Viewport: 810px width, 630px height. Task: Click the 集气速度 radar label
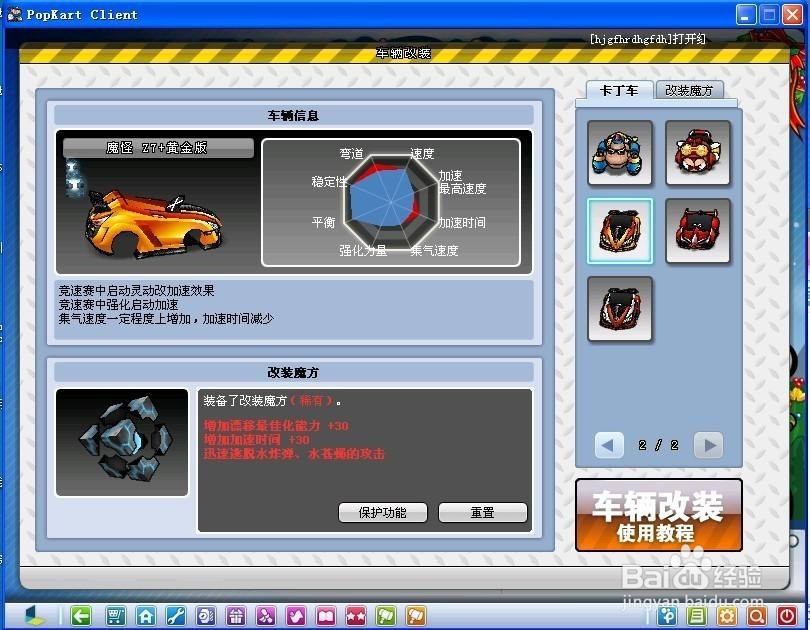pyautogui.click(x=435, y=251)
